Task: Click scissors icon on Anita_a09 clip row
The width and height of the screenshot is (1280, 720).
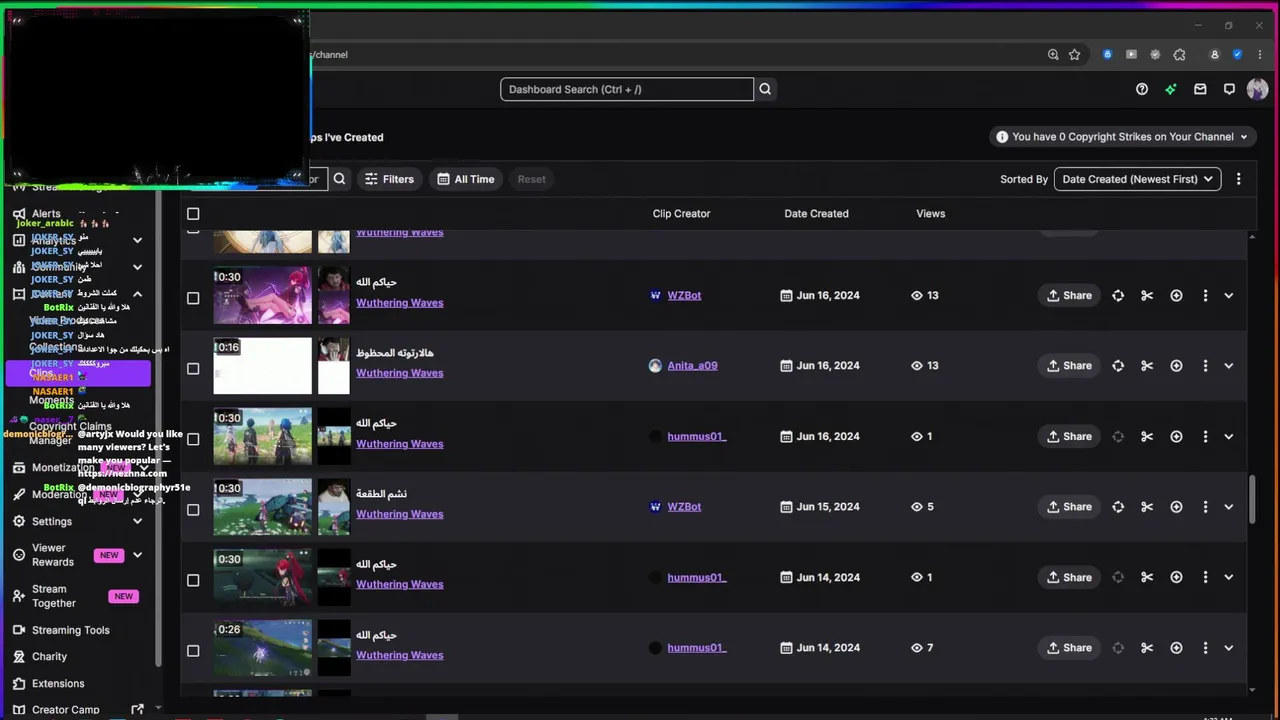Action: pos(1147,366)
